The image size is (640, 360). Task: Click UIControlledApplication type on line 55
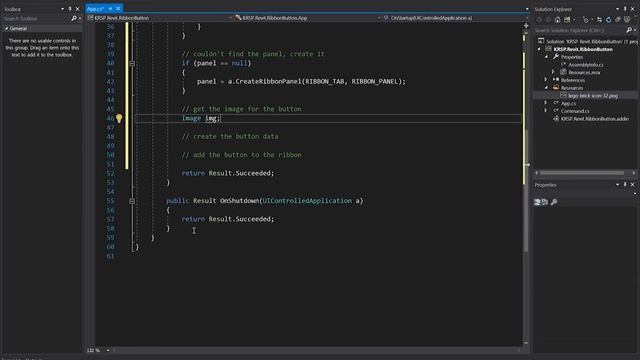tap(307, 201)
